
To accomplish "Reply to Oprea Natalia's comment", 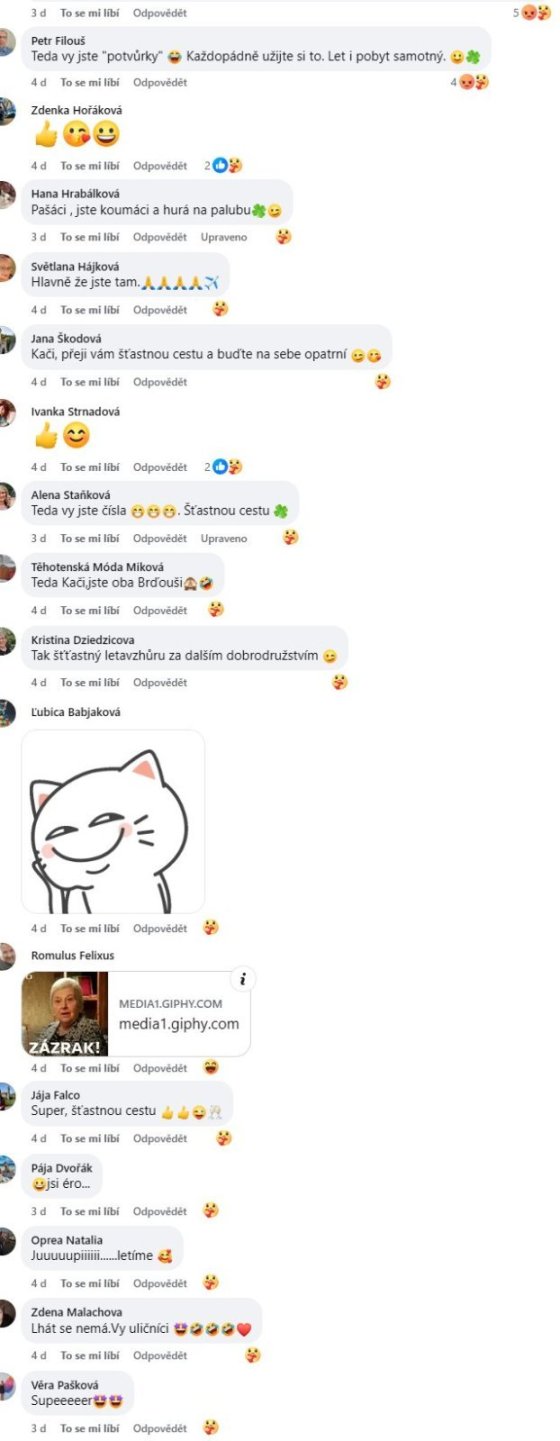I will click(160, 1283).
